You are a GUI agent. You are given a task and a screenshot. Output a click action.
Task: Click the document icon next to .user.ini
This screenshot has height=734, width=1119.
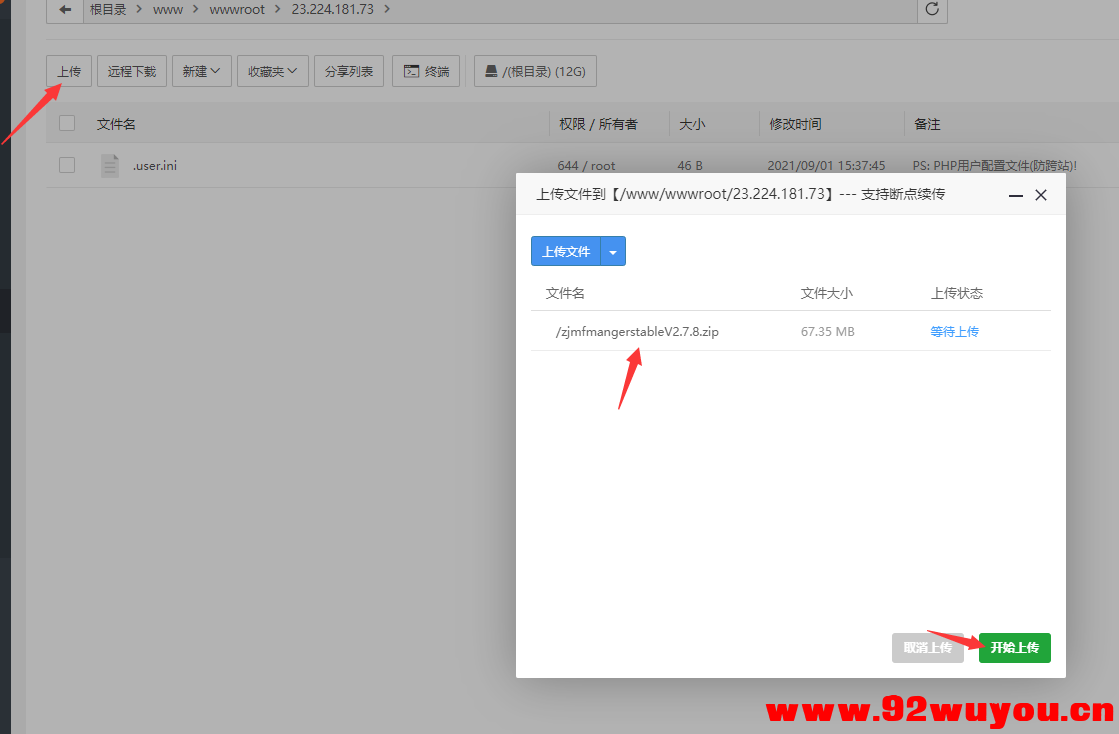(x=109, y=165)
